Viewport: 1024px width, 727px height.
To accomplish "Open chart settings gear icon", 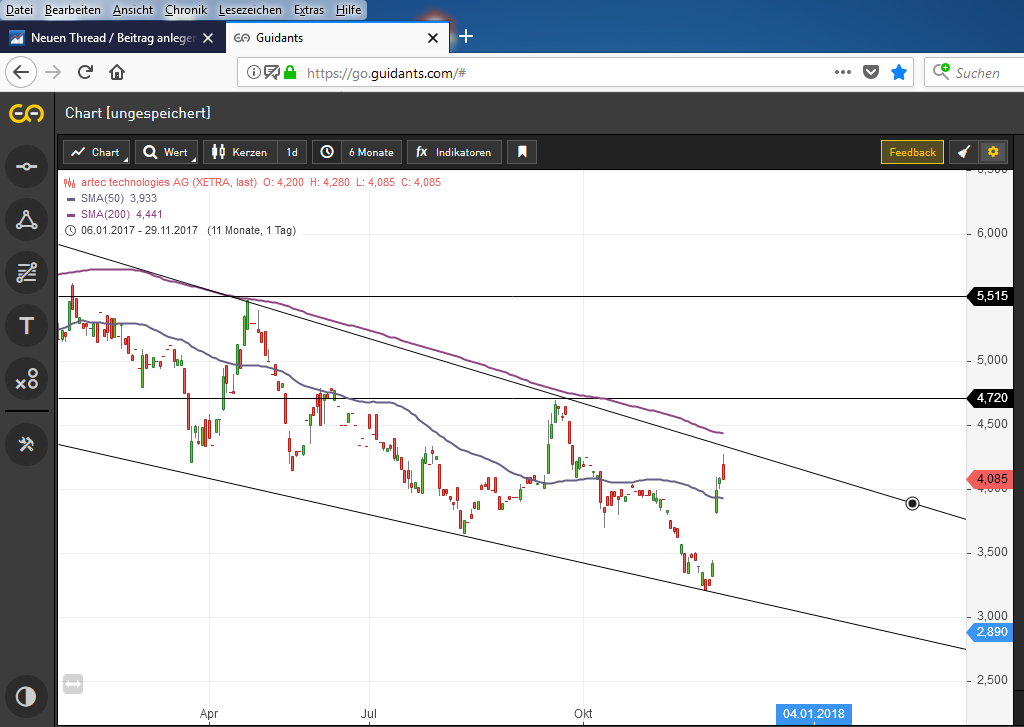I will pos(993,152).
